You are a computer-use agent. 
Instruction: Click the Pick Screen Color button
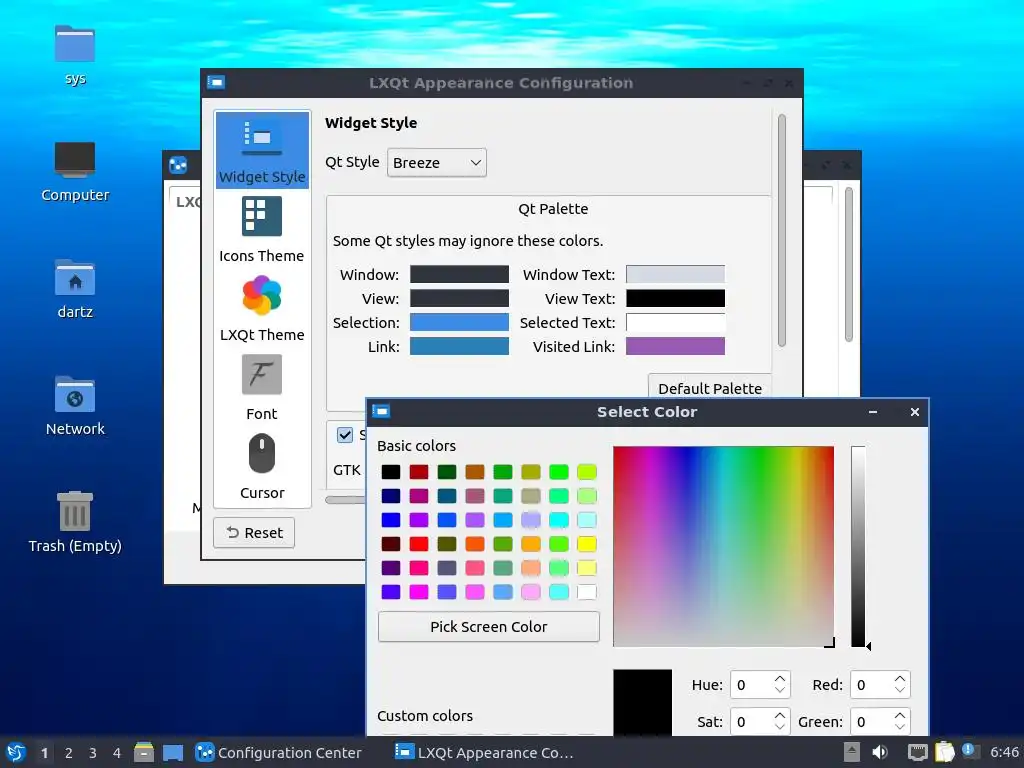pos(488,626)
